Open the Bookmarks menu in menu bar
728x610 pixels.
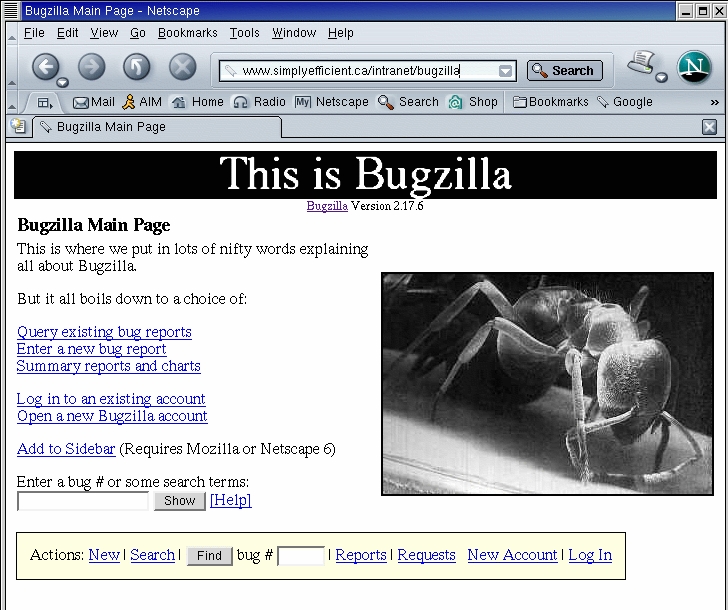[x=186, y=33]
